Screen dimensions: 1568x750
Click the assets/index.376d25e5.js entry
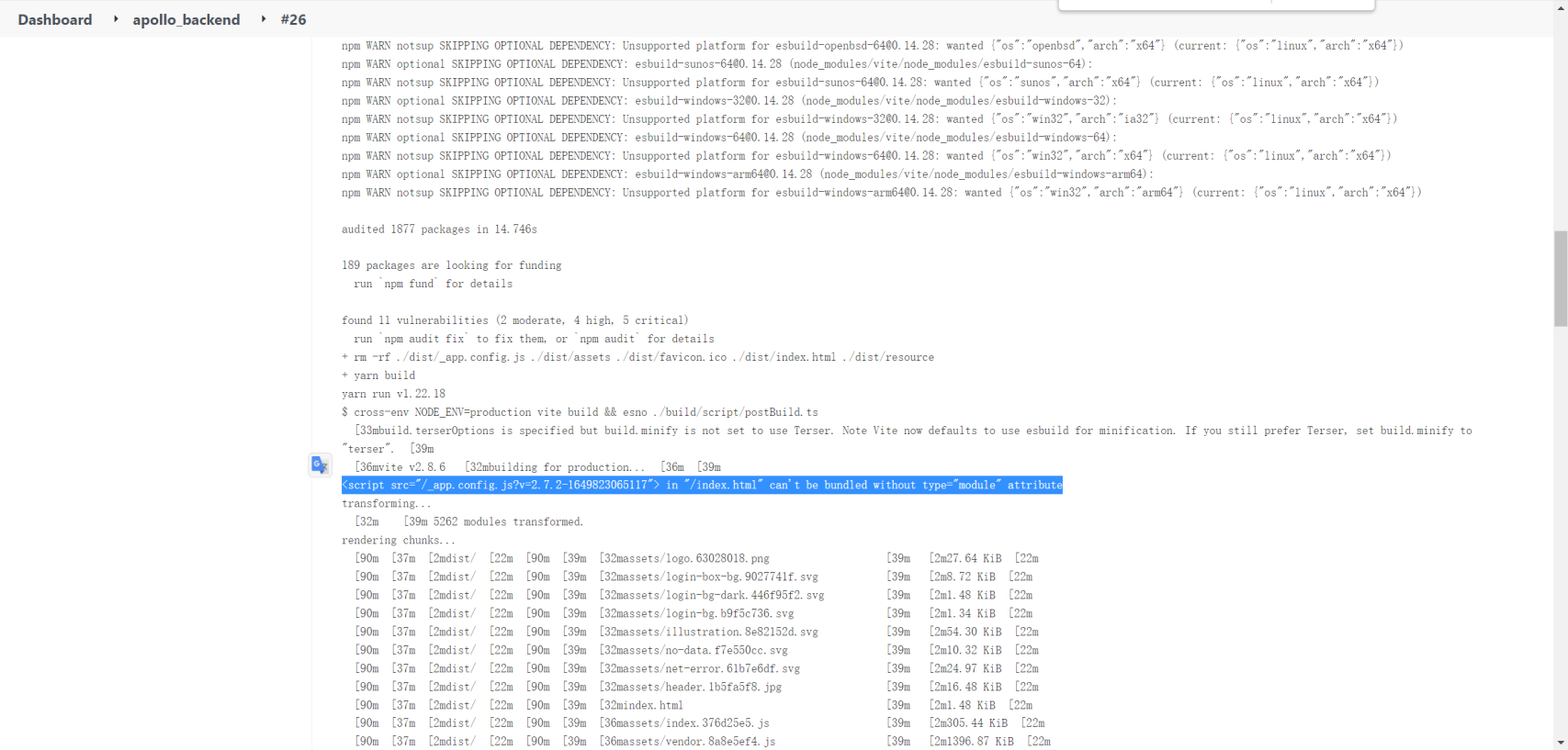click(684, 723)
